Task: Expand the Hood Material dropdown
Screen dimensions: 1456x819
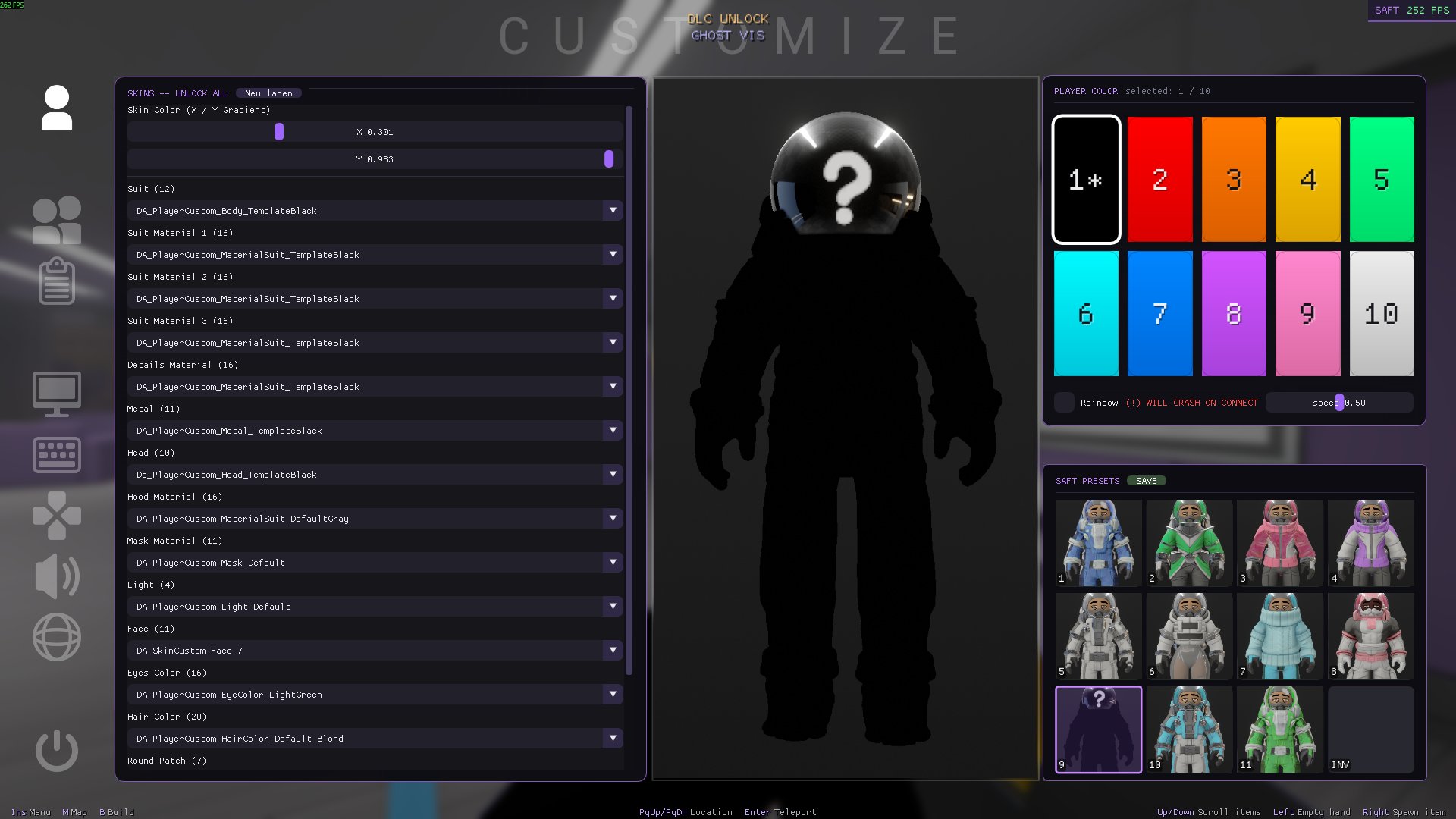Action: coord(375,519)
